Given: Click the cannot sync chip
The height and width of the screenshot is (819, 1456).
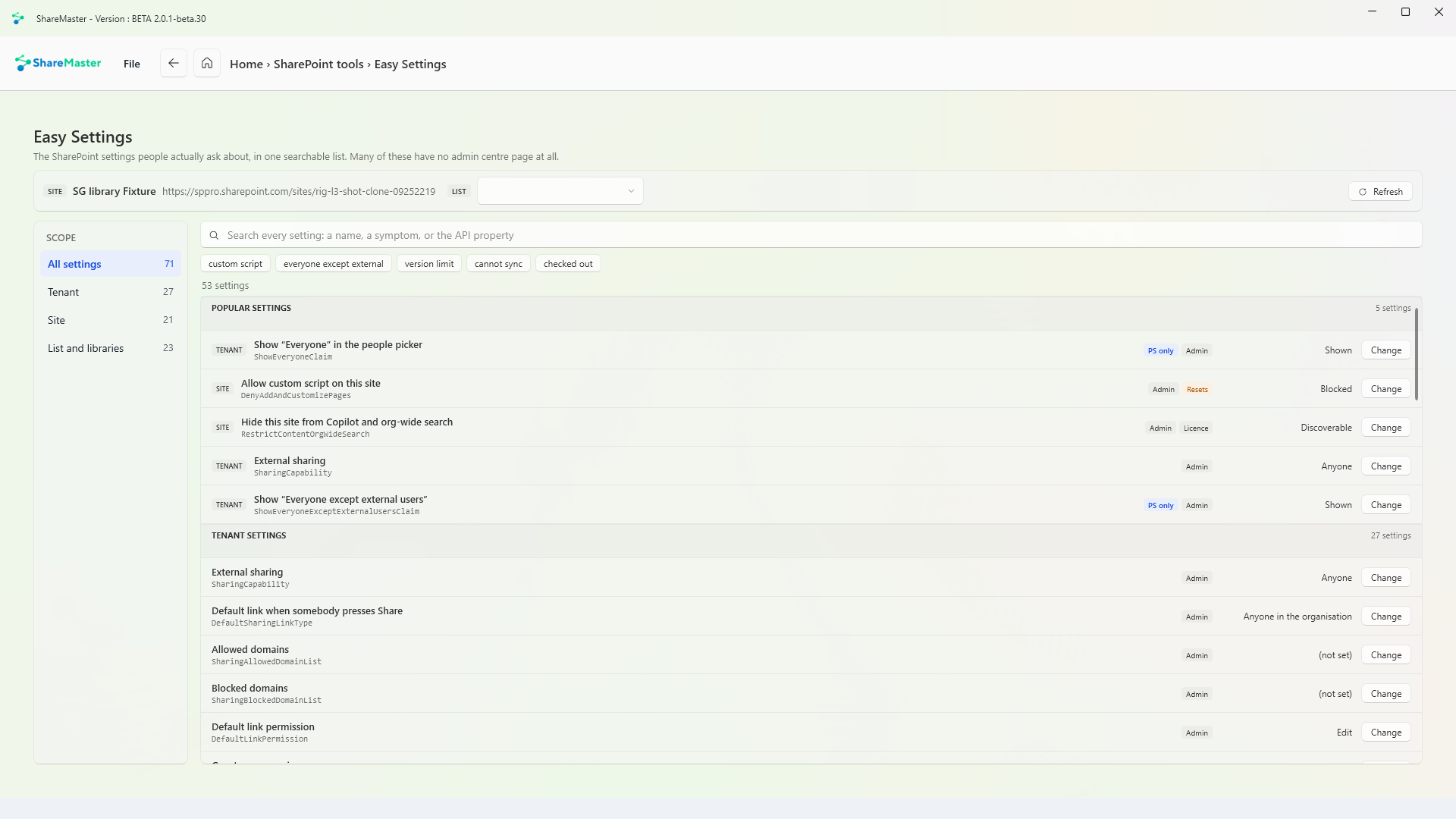Looking at the screenshot, I should coord(498,264).
